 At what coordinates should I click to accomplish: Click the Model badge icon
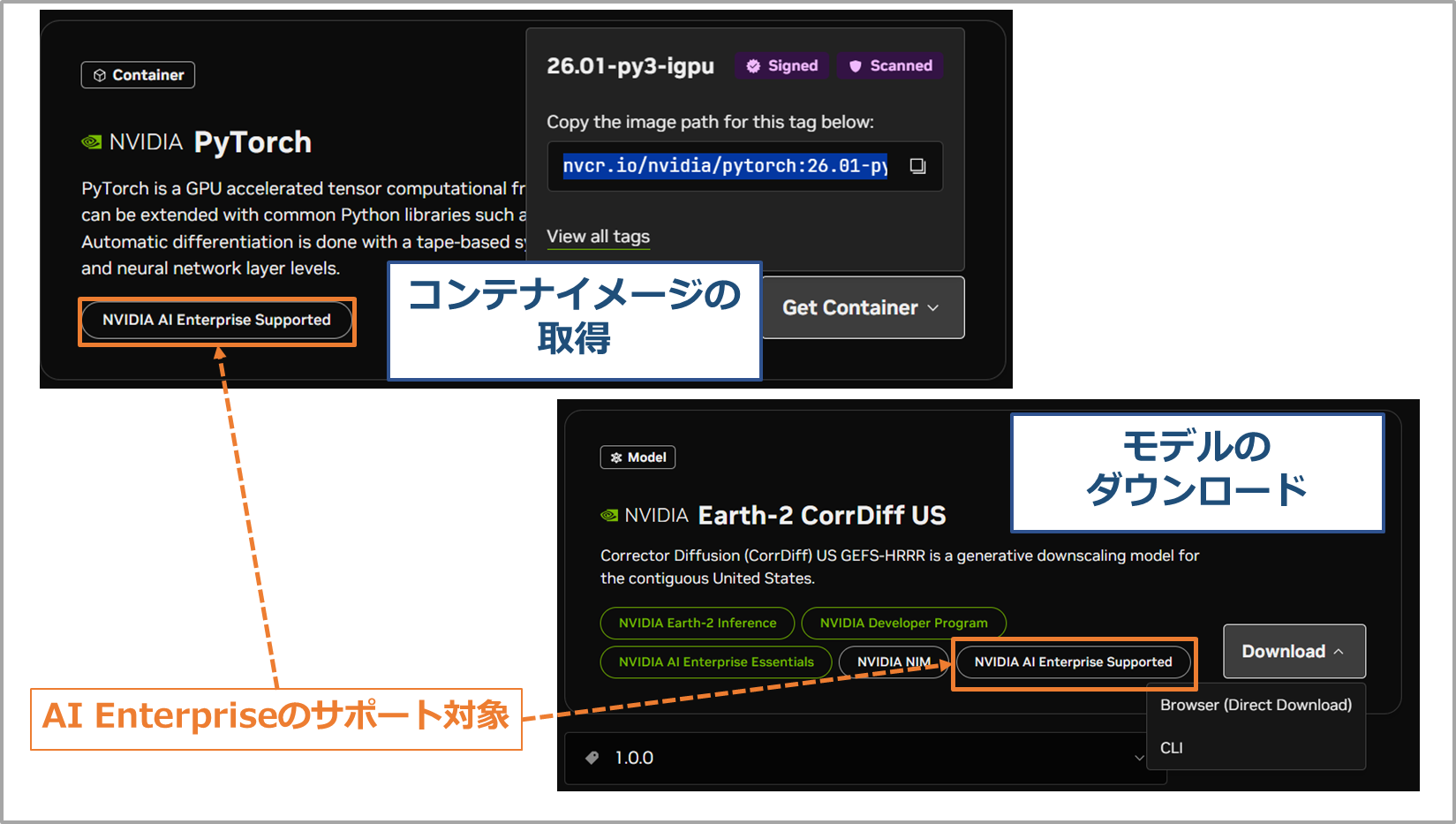pos(616,457)
